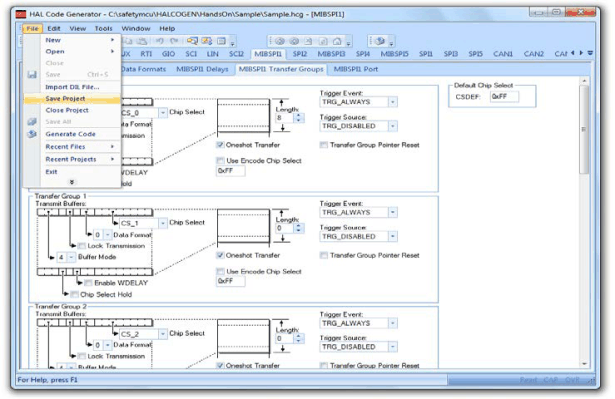Check Lock Transmission in Transfer Group 1
615x399 pixels.
tap(82, 246)
